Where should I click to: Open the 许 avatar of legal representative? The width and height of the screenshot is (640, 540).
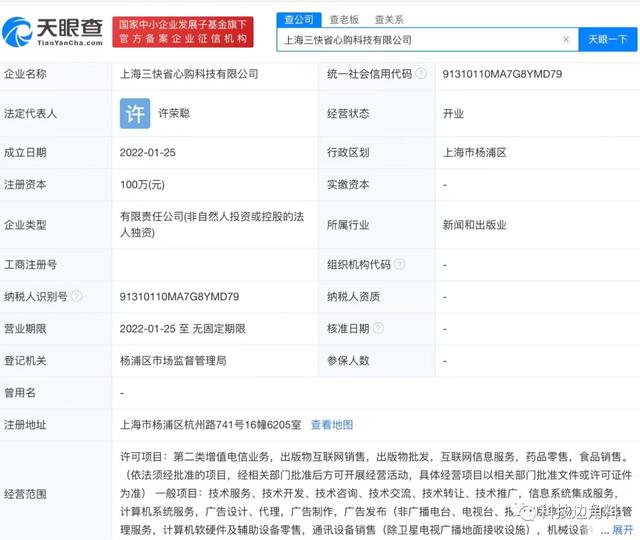click(x=135, y=113)
